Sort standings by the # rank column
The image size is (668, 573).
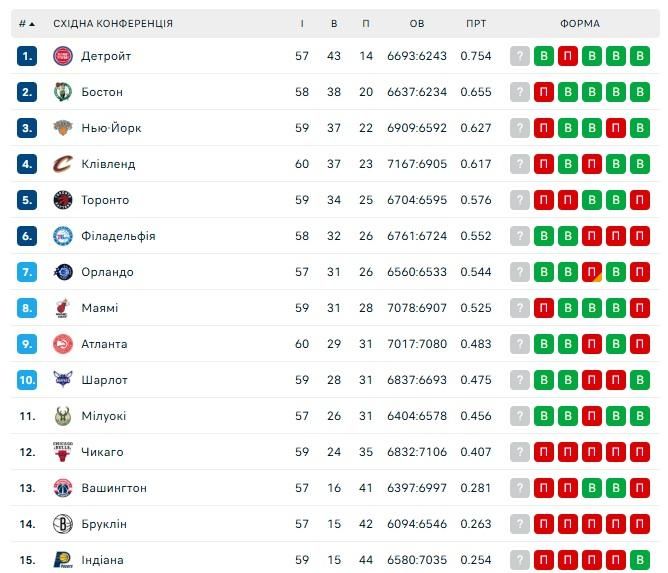[x=26, y=23]
